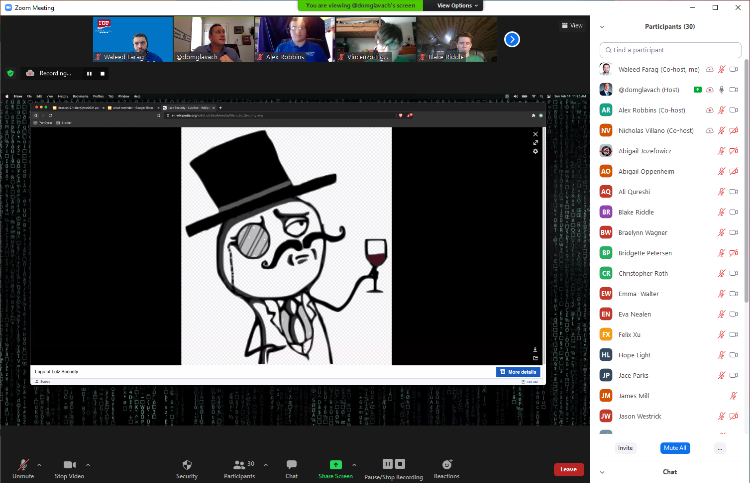Expand the arrow beside Participants button

tap(266, 465)
